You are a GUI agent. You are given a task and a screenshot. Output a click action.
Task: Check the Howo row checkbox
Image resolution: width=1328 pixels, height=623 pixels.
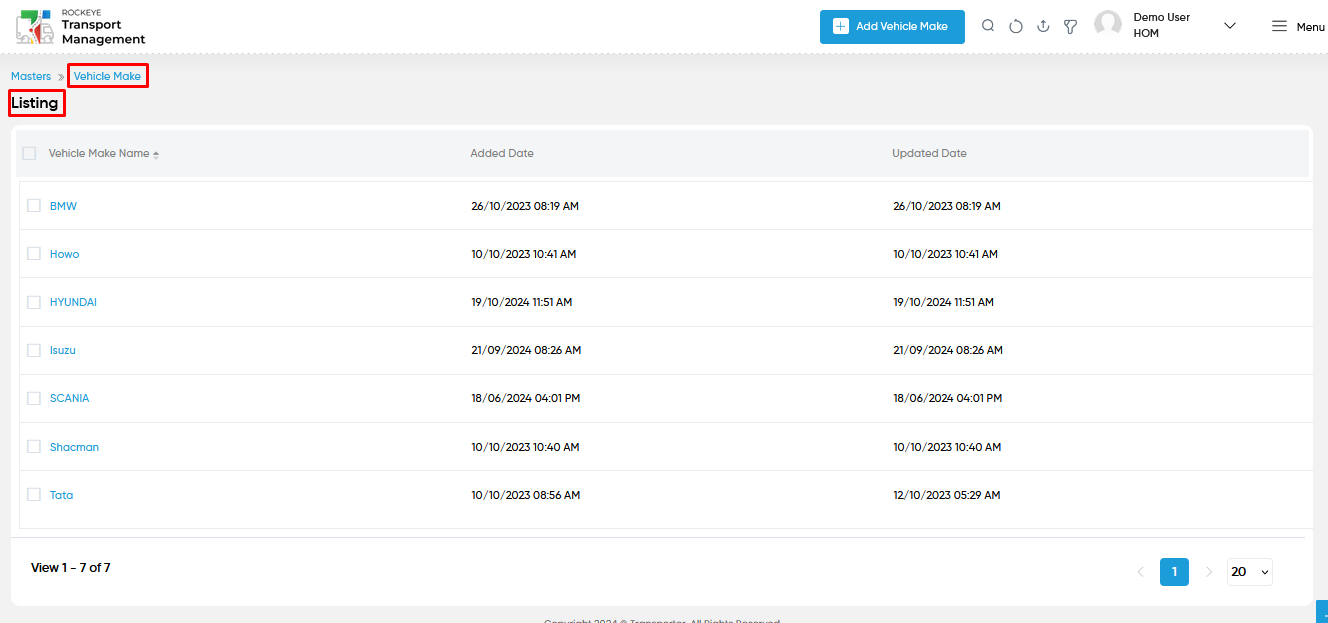pos(33,254)
